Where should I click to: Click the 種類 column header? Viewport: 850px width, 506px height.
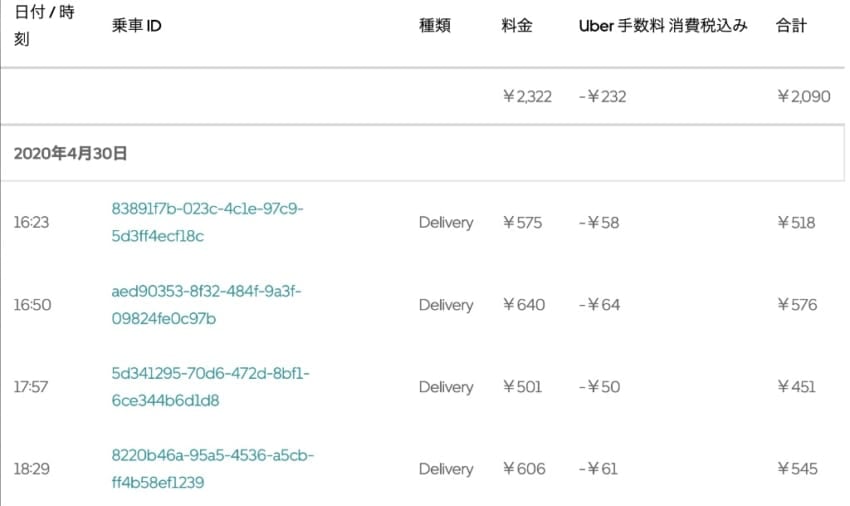pos(434,26)
